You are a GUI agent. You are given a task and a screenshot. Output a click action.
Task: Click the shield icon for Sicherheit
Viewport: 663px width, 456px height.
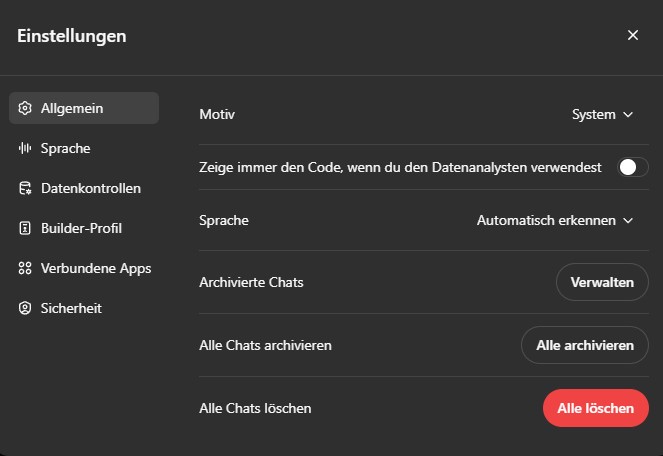pyautogui.click(x=25, y=308)
